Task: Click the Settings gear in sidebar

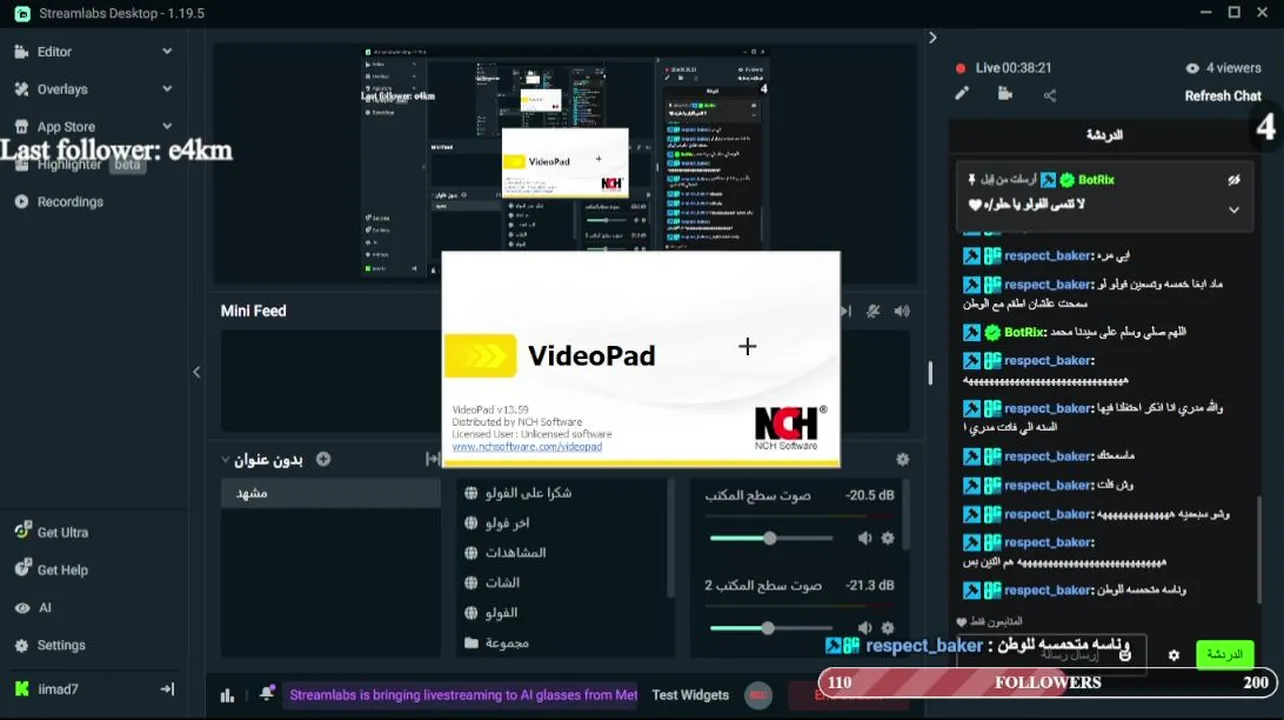Action: coord(21,645)
